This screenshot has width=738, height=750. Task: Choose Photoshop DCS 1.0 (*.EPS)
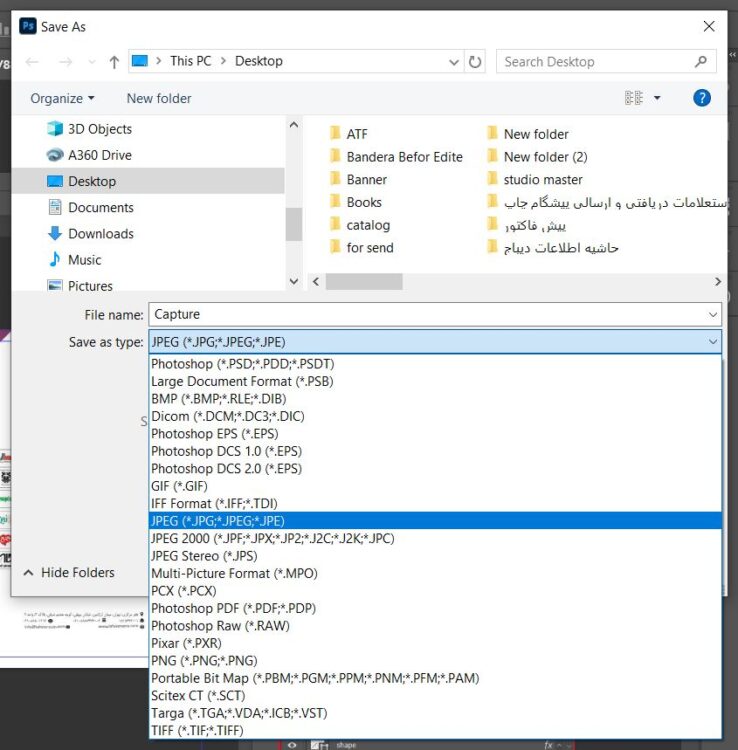pyautogui.click(x=435, y=451)
